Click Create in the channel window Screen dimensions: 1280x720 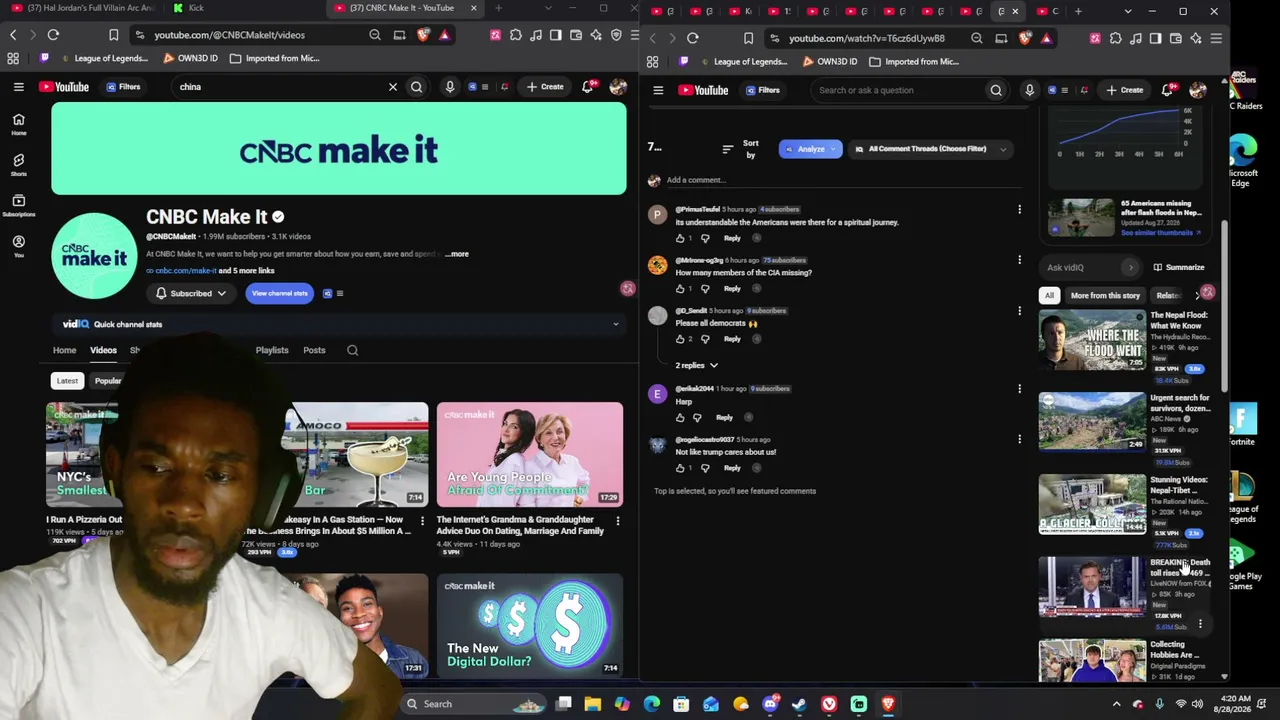click(545, 87)
